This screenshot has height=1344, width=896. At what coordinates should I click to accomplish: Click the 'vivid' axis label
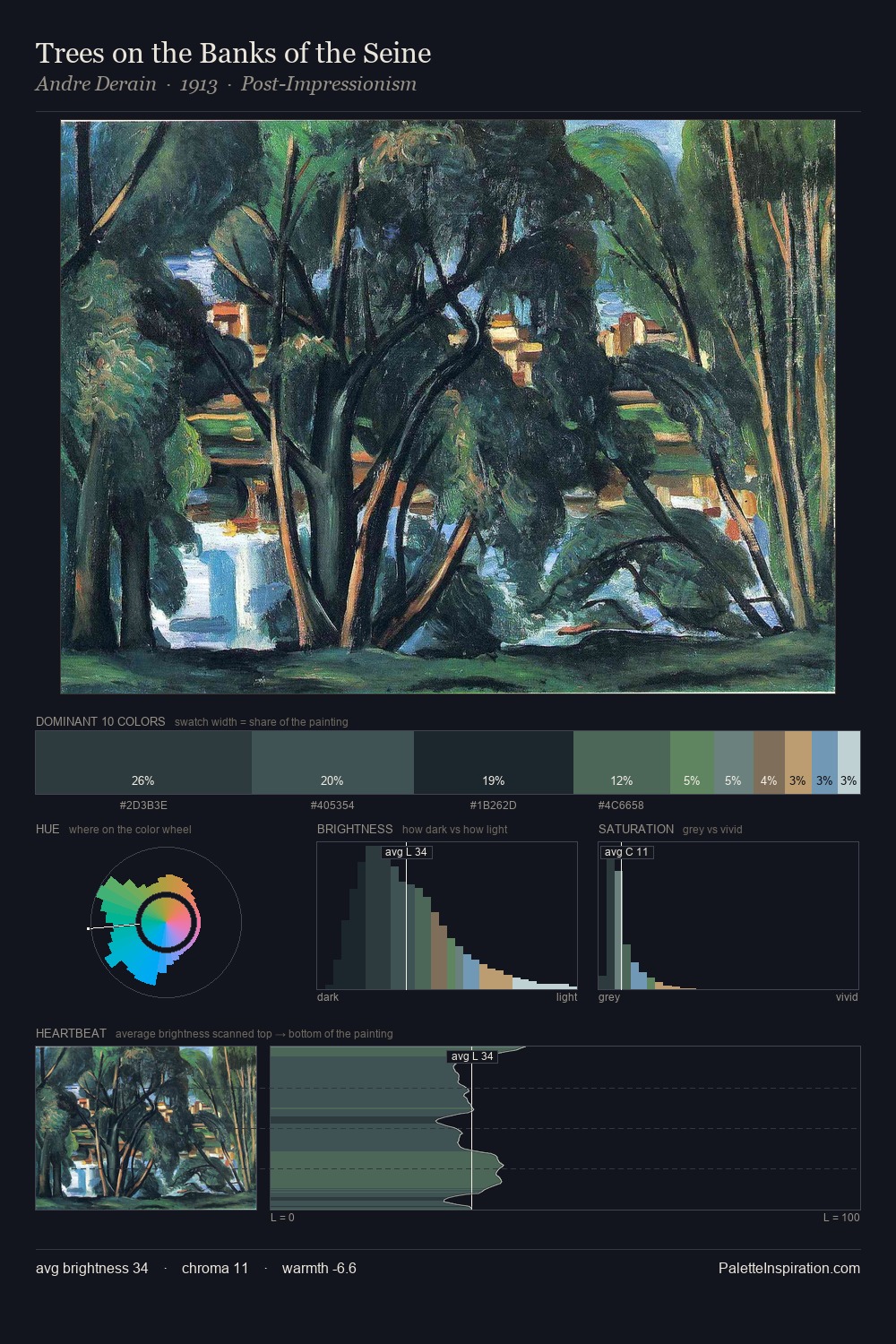[x=847, y=997]
